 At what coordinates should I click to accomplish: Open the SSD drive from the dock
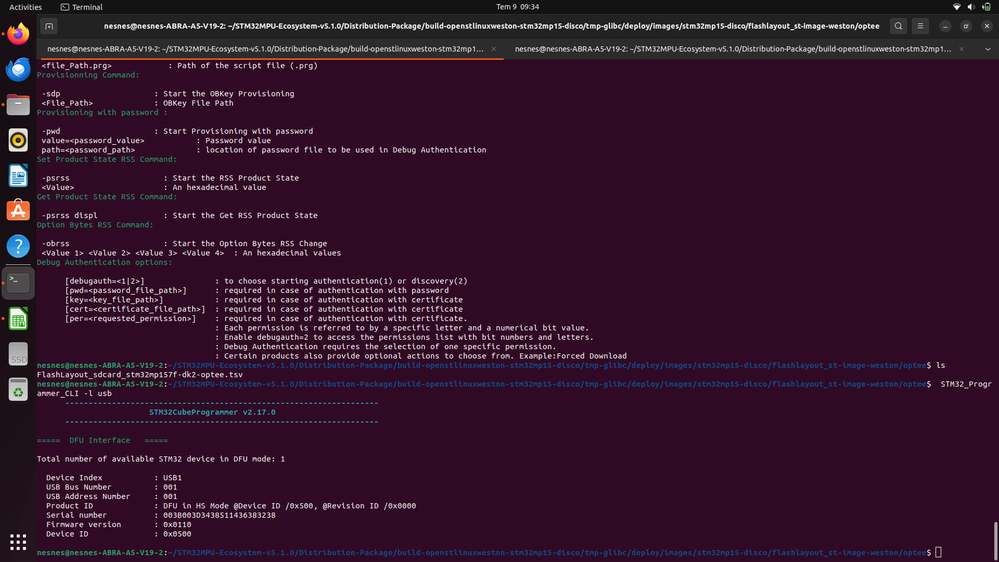(x=18, y=354)
